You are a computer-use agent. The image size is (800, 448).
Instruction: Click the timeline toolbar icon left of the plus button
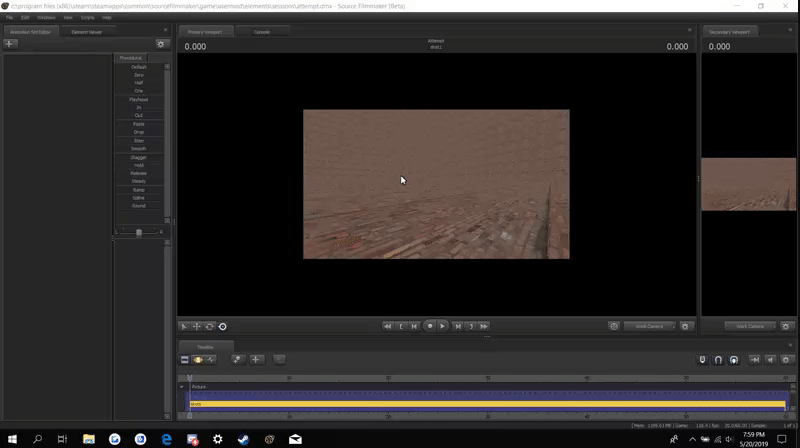[236, 360]
